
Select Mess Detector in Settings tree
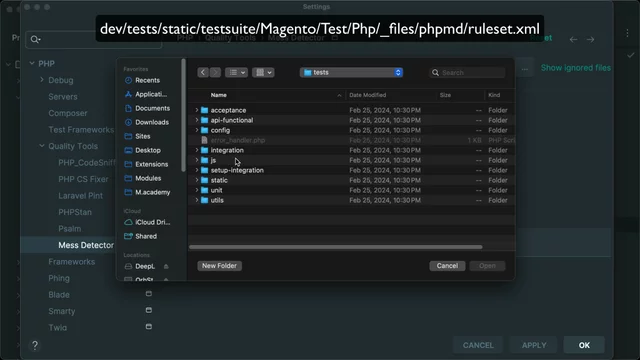point(86,245)
